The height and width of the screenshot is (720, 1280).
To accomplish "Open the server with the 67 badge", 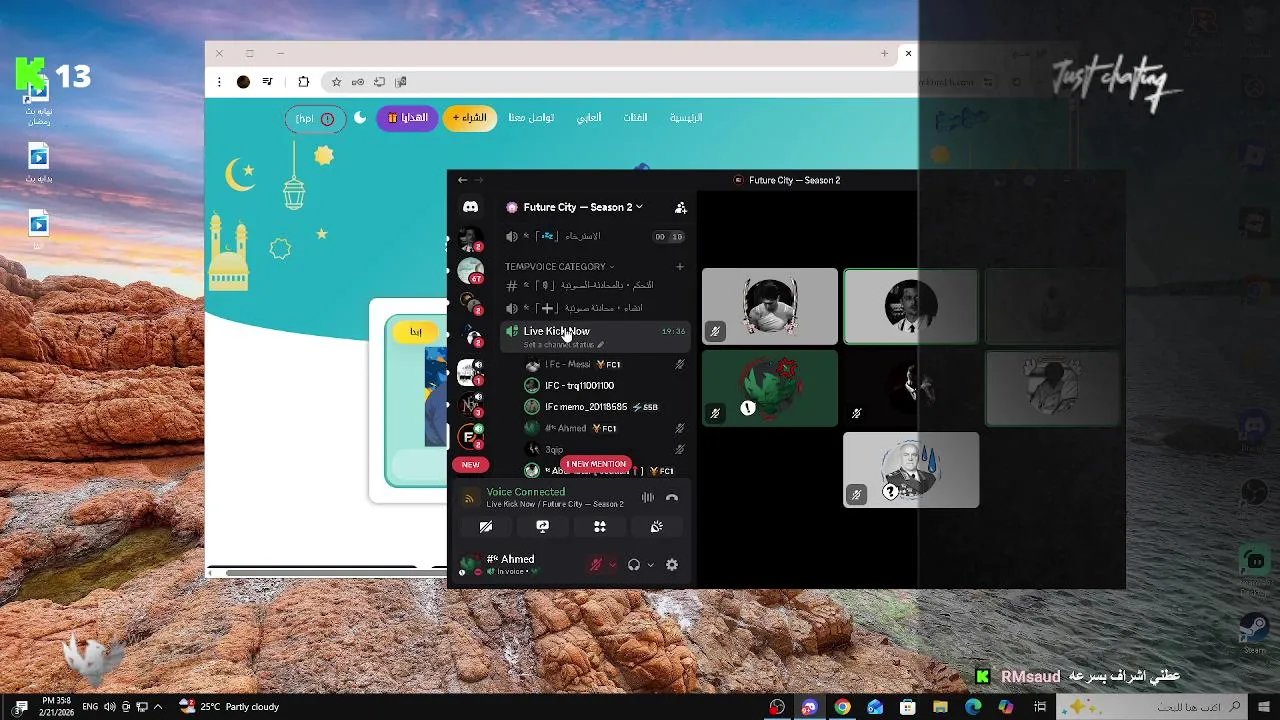I will [x=470, y=271].
